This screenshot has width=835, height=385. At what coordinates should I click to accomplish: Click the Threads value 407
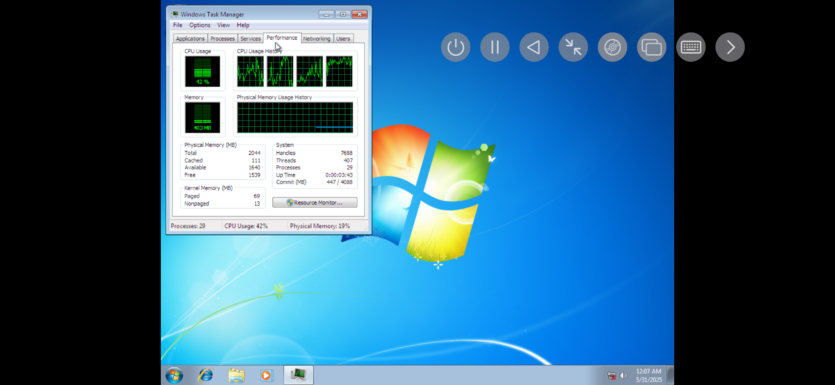[348, 160]
